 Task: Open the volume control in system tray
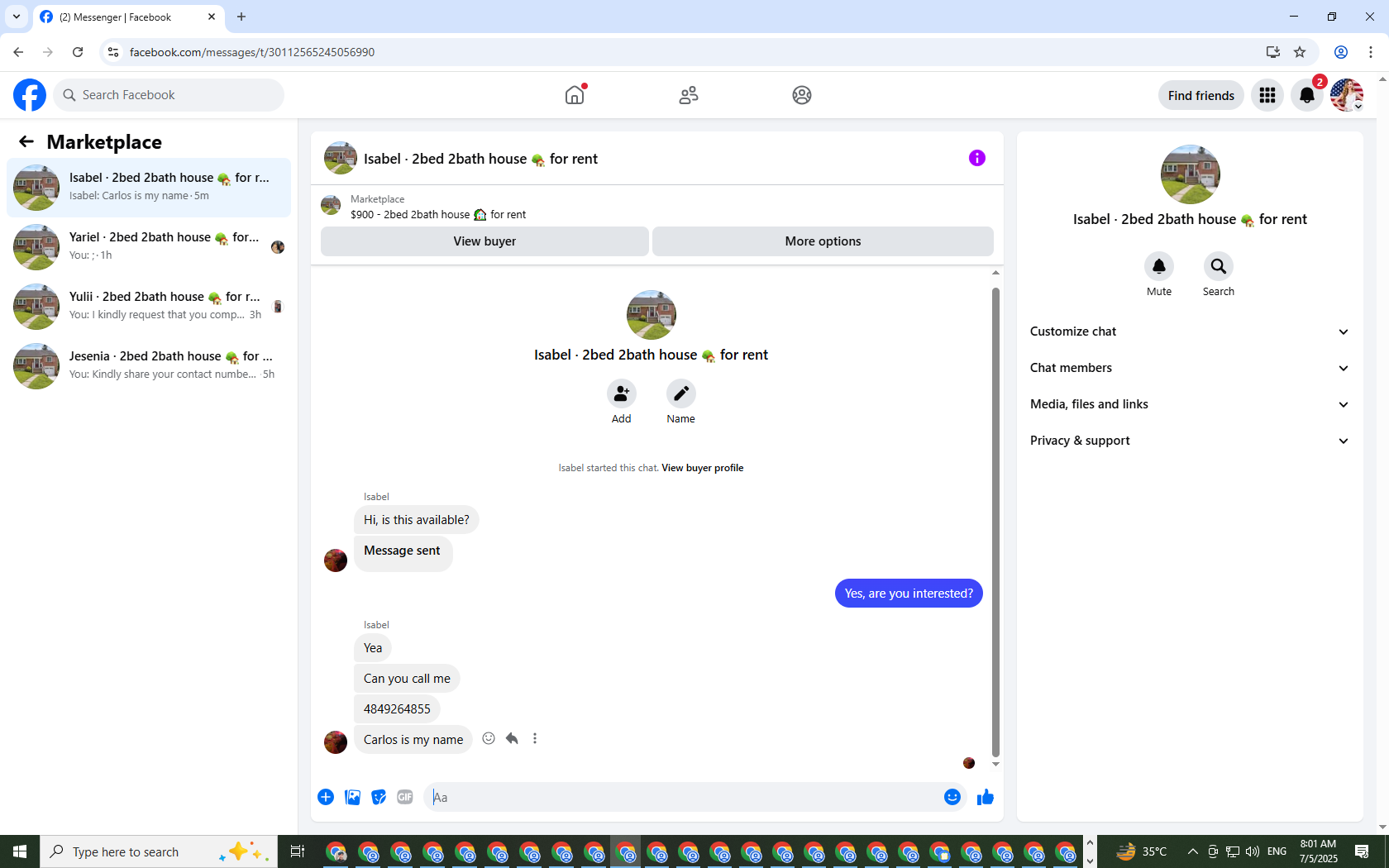(x=1253, y=851)
